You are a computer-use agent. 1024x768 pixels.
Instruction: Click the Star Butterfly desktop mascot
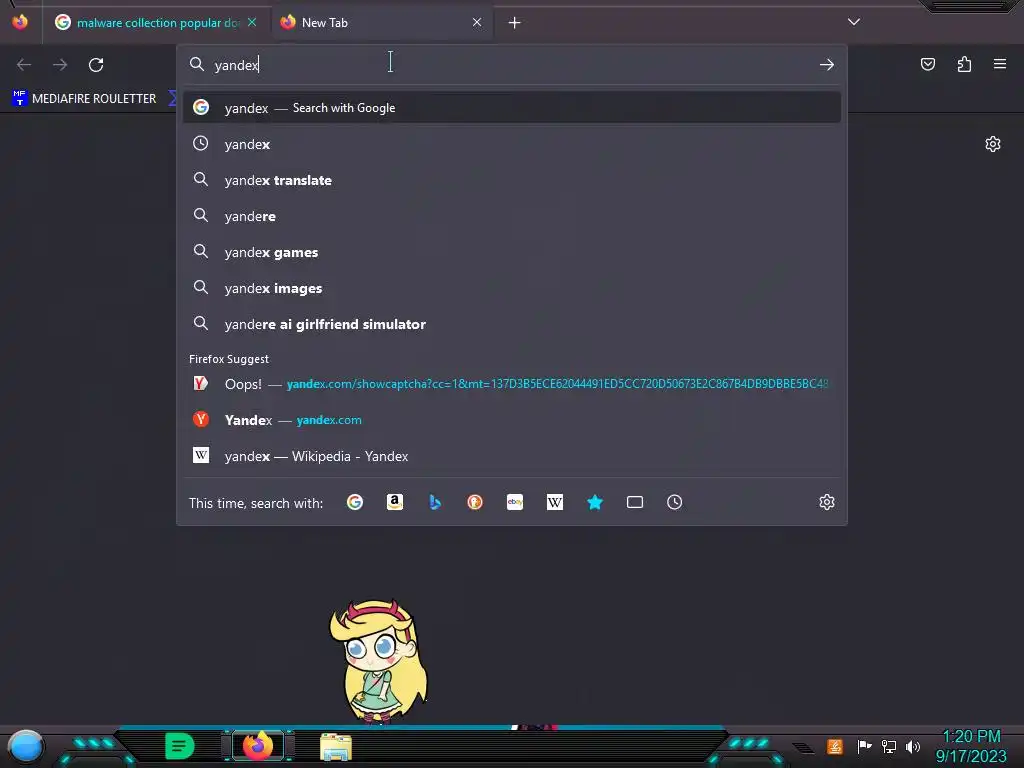(378, 662)
